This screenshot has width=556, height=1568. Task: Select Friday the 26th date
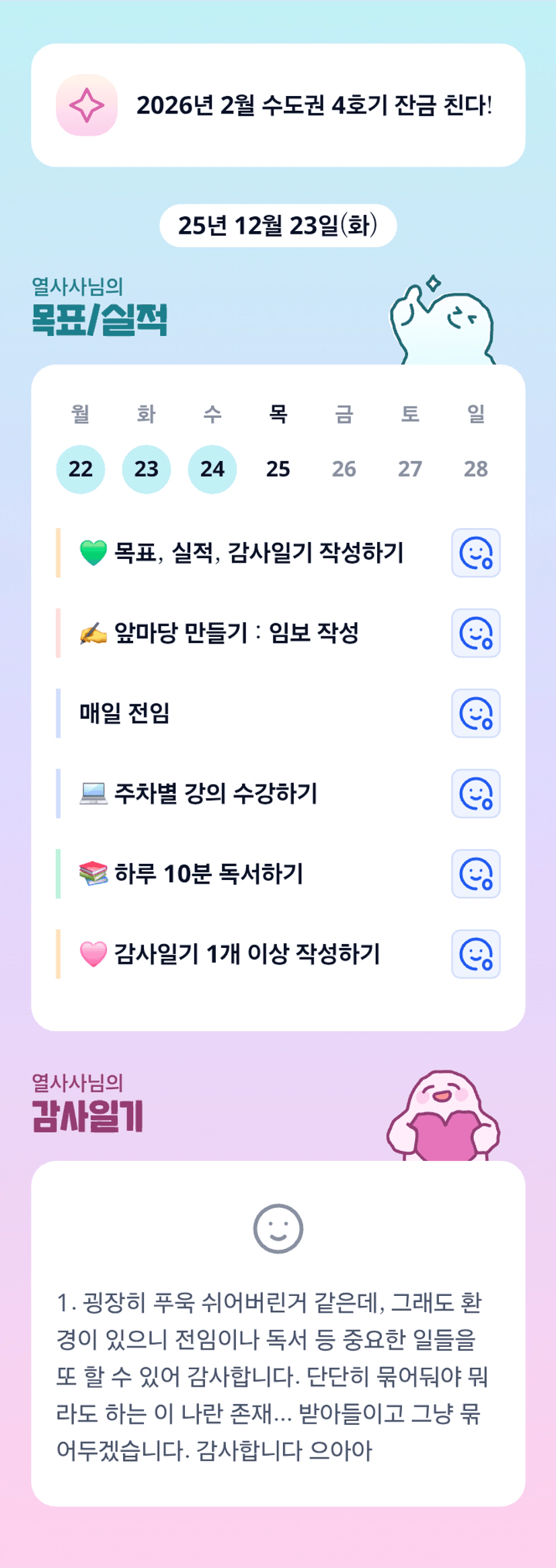(344, 469)
